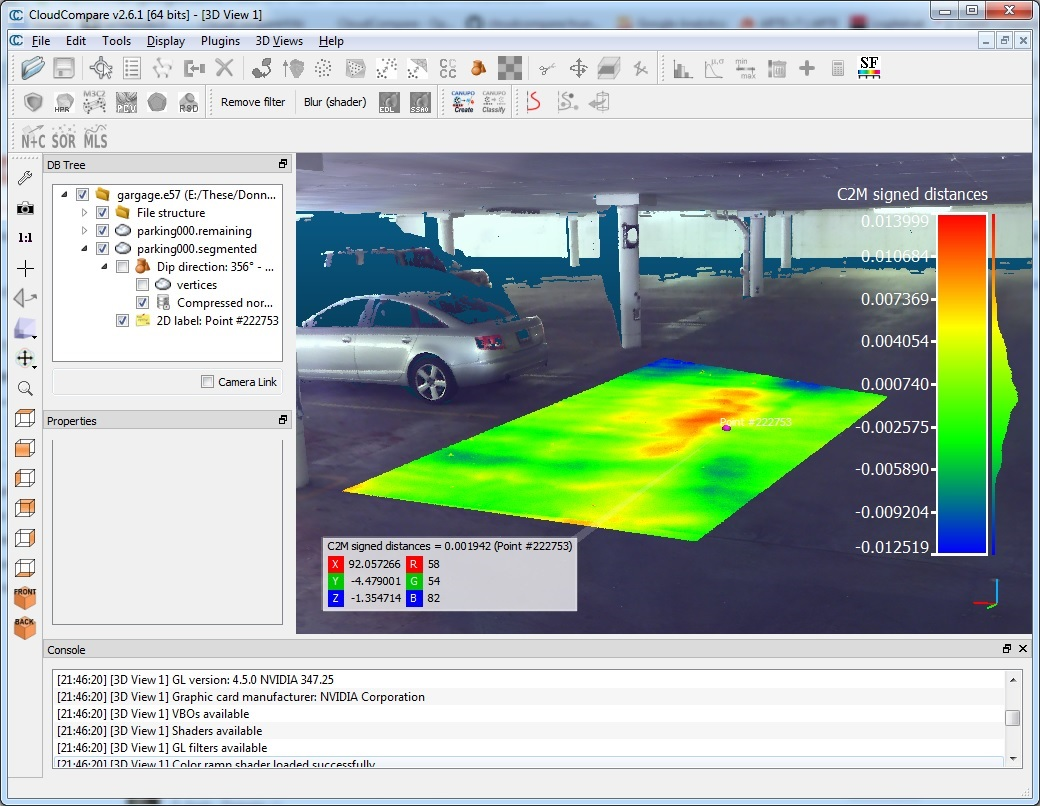1040x806 pixels.
Task: Enable the Camera Link checkbox
Action: [x=207, y=382]
